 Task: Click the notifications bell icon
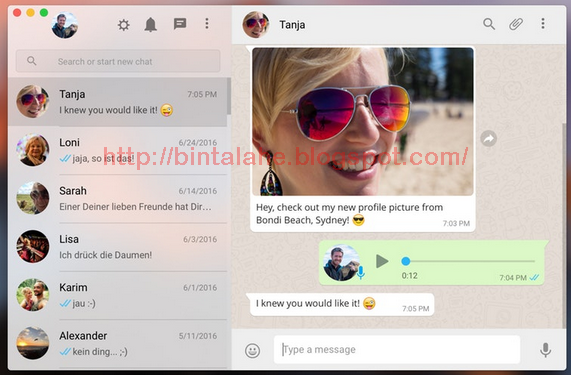[x=150, y=25]
